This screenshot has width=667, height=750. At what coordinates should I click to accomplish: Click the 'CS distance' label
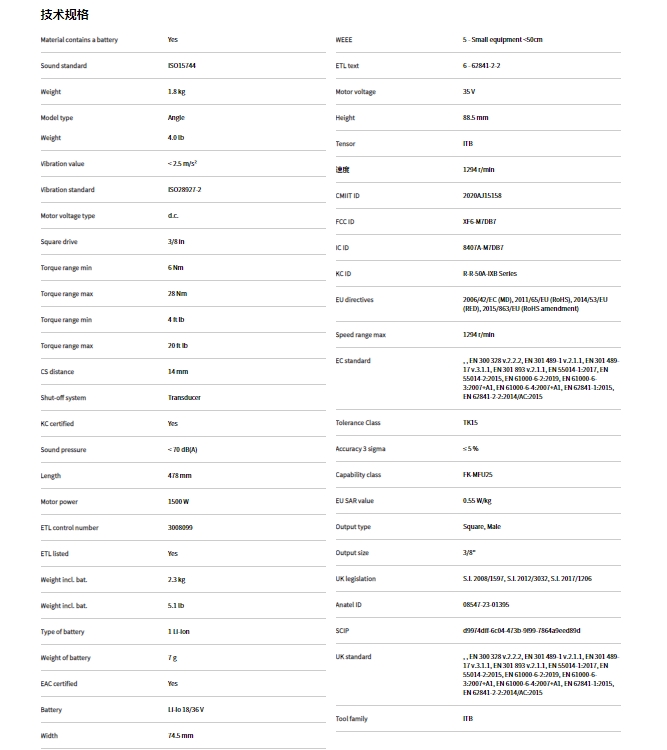point(58,372)
